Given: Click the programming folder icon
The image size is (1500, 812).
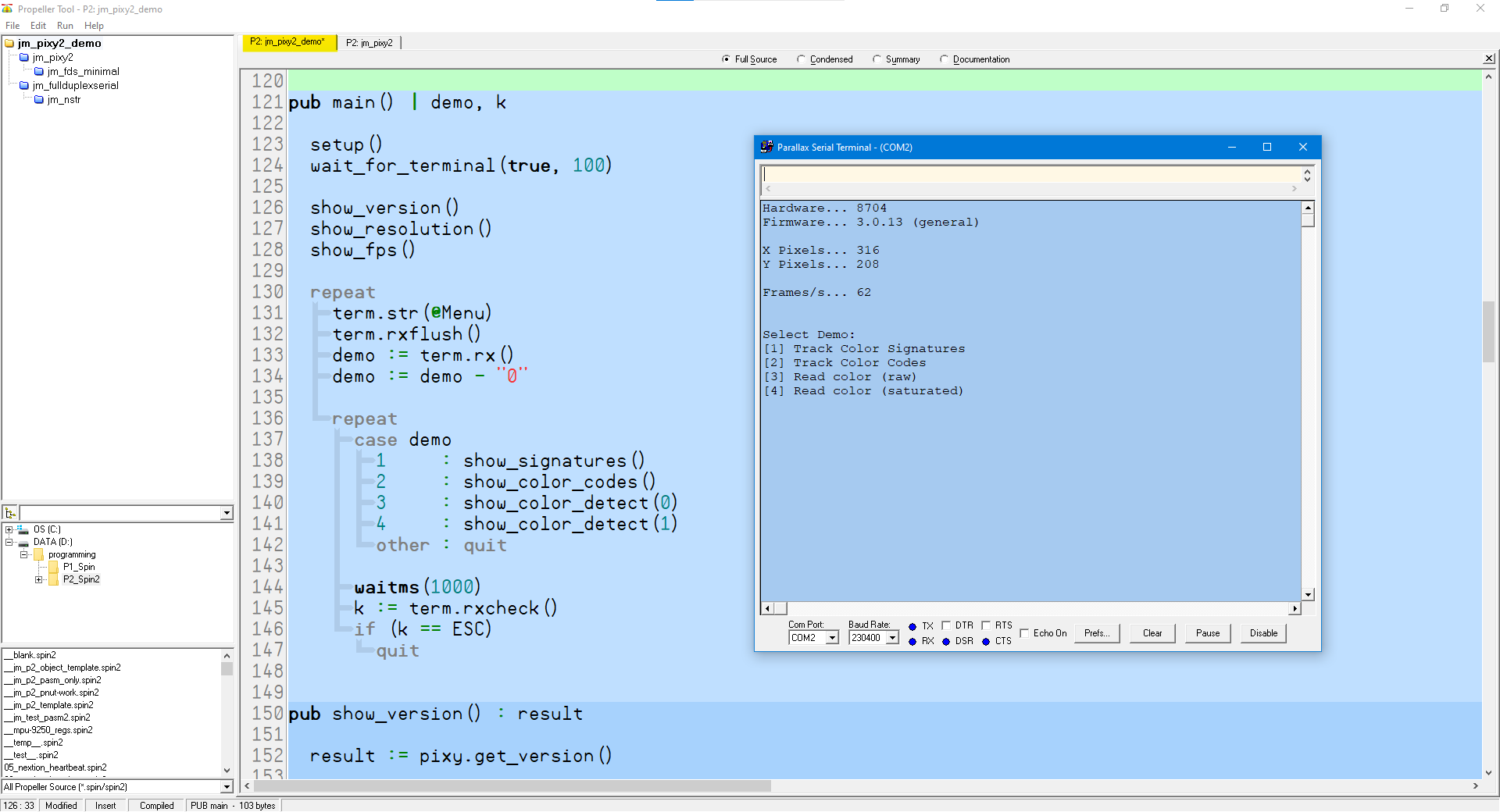Looking at the screenshot, I should (38, 555).
